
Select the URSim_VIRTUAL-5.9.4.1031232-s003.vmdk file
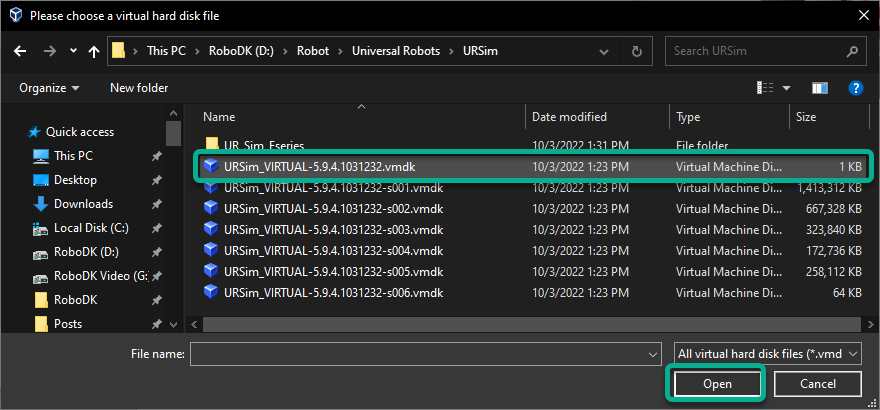point(333,229)
